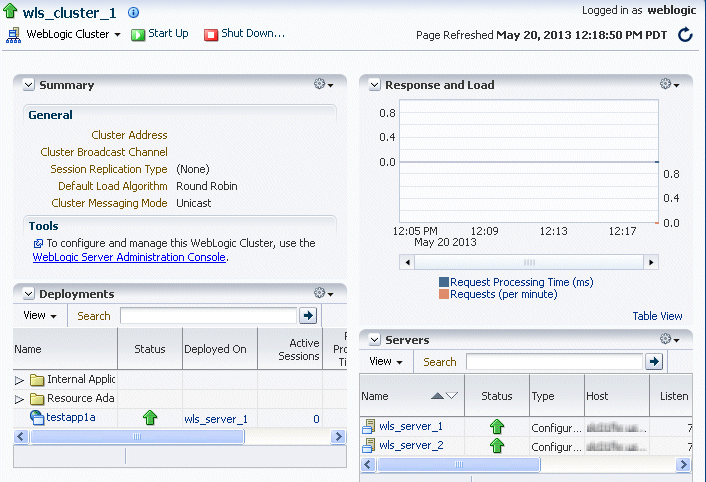
Task: Open the Table View link
Action: 657,316
